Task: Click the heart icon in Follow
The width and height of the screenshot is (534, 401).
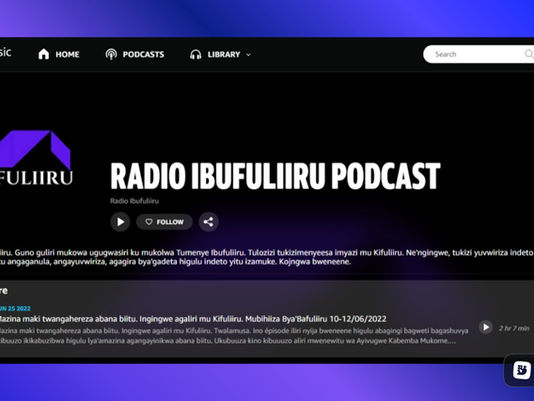Action: coord(149,222)
